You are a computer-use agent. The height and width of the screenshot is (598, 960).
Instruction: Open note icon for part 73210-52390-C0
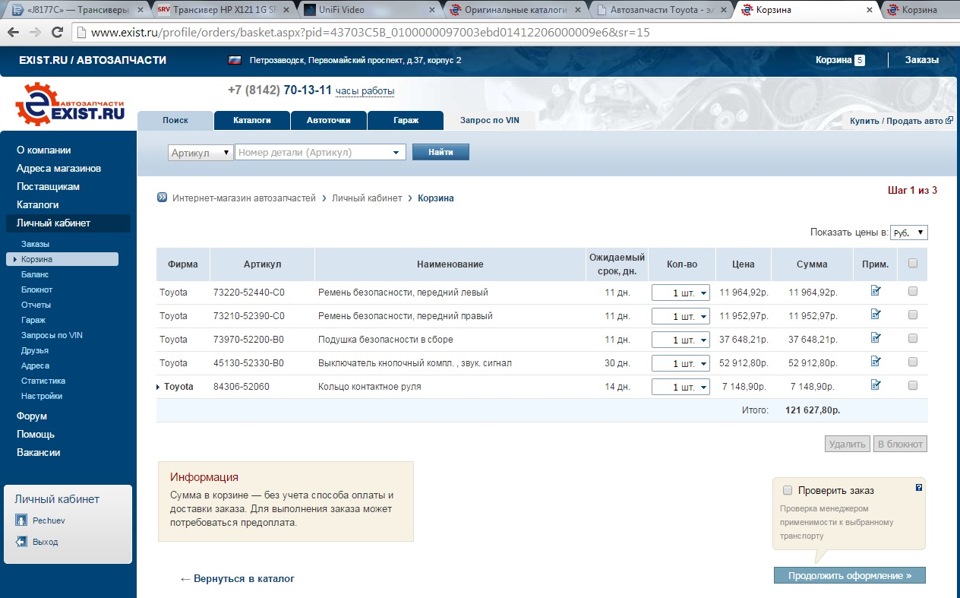coord(876,314)
